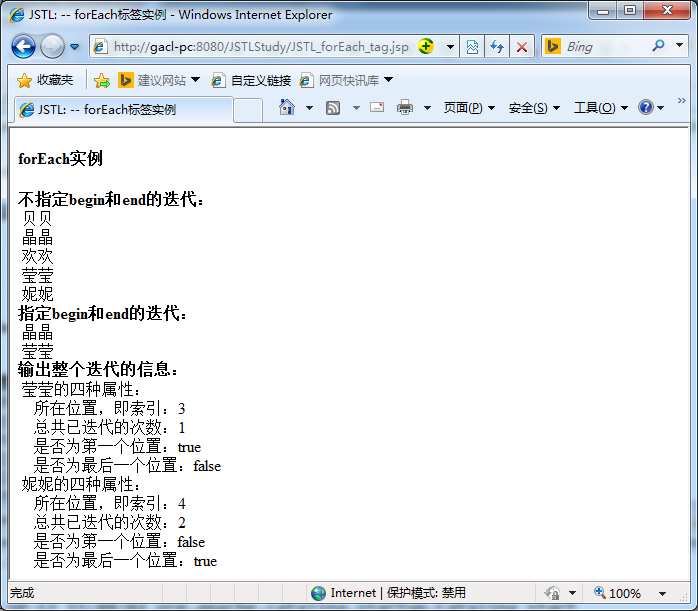
Task: Open a new blank tab
Action: (248, 109)
